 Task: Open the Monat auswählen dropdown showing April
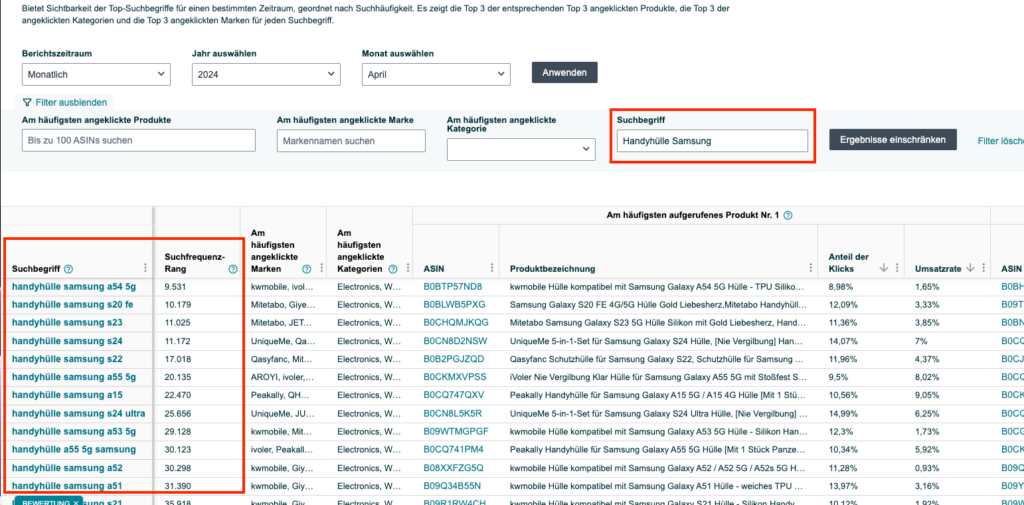436,74
